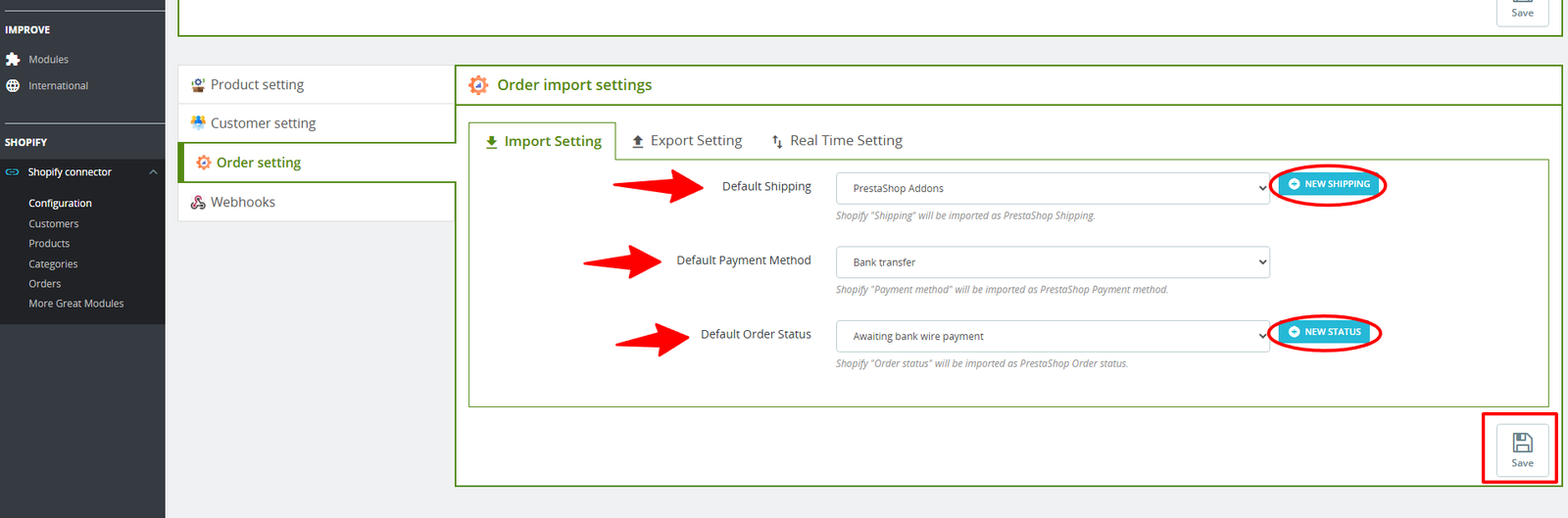
Task: Click the Real Time Setting arrows icon
Action: (777, 142)
